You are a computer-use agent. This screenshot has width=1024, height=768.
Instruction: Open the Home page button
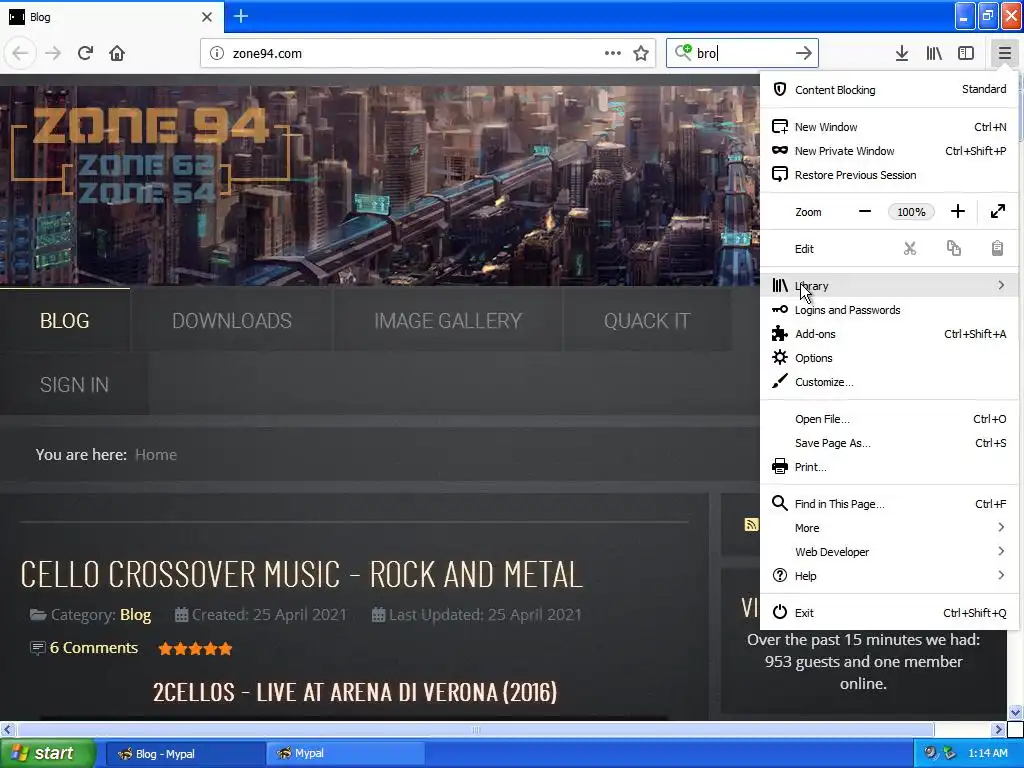click(x=117, y=54)
